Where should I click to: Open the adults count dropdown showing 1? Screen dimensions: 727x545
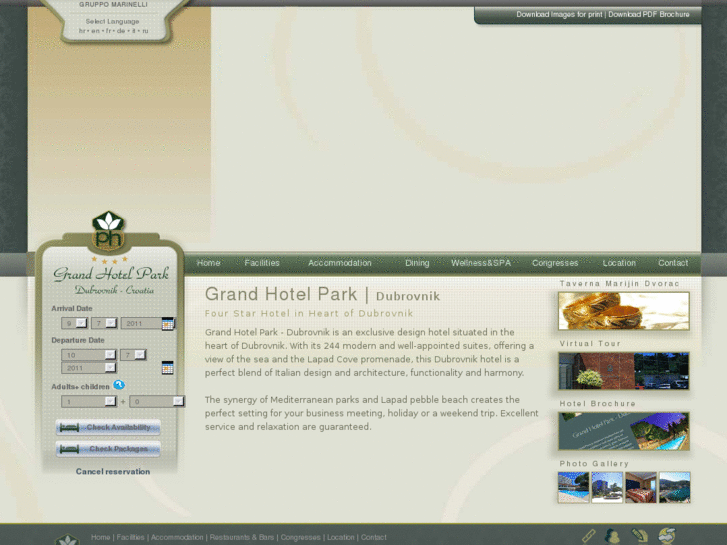coord(89,401)
